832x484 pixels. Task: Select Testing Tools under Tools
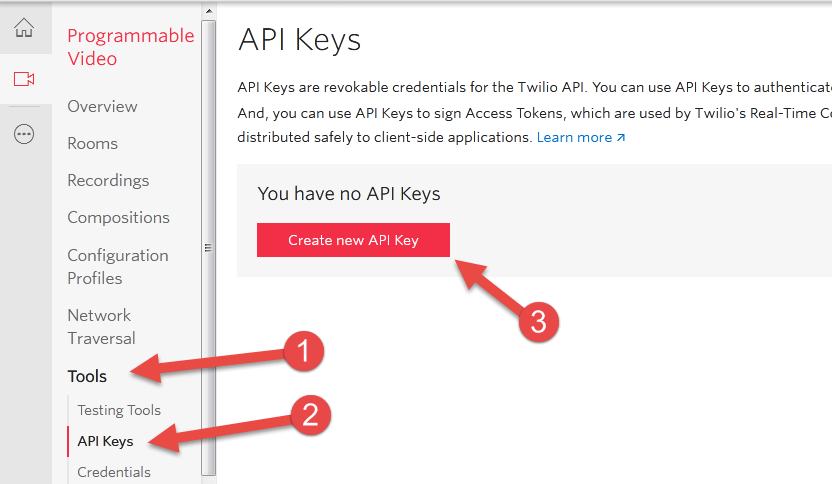[119, 410]
